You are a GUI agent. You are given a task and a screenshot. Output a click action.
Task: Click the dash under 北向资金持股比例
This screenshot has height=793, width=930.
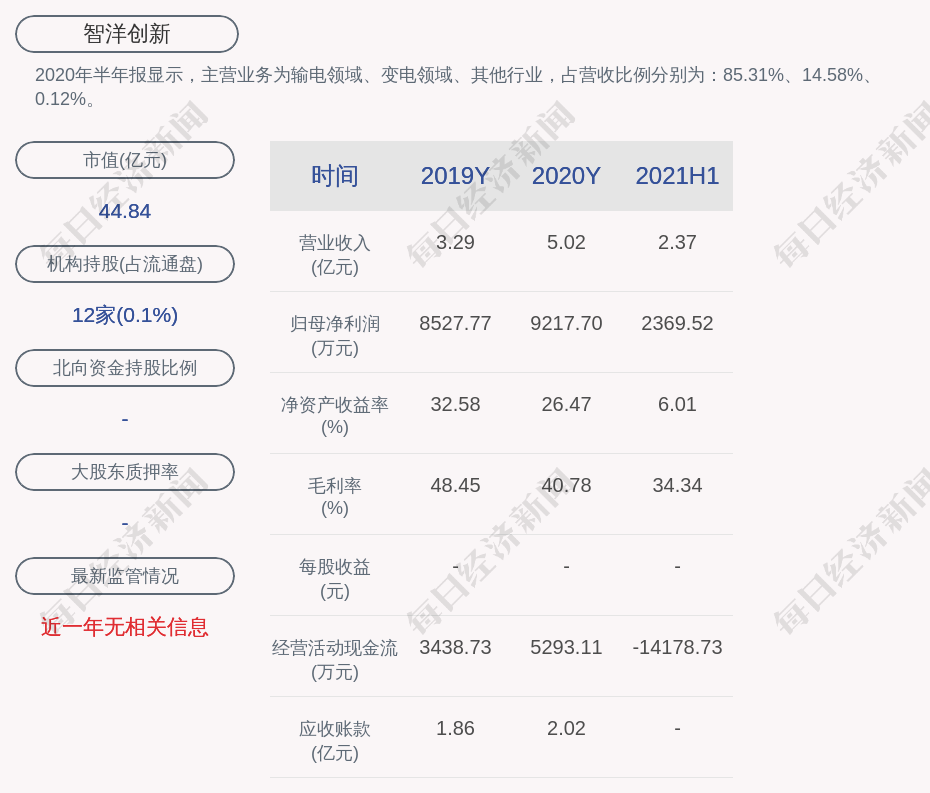(x=125, y=419)
